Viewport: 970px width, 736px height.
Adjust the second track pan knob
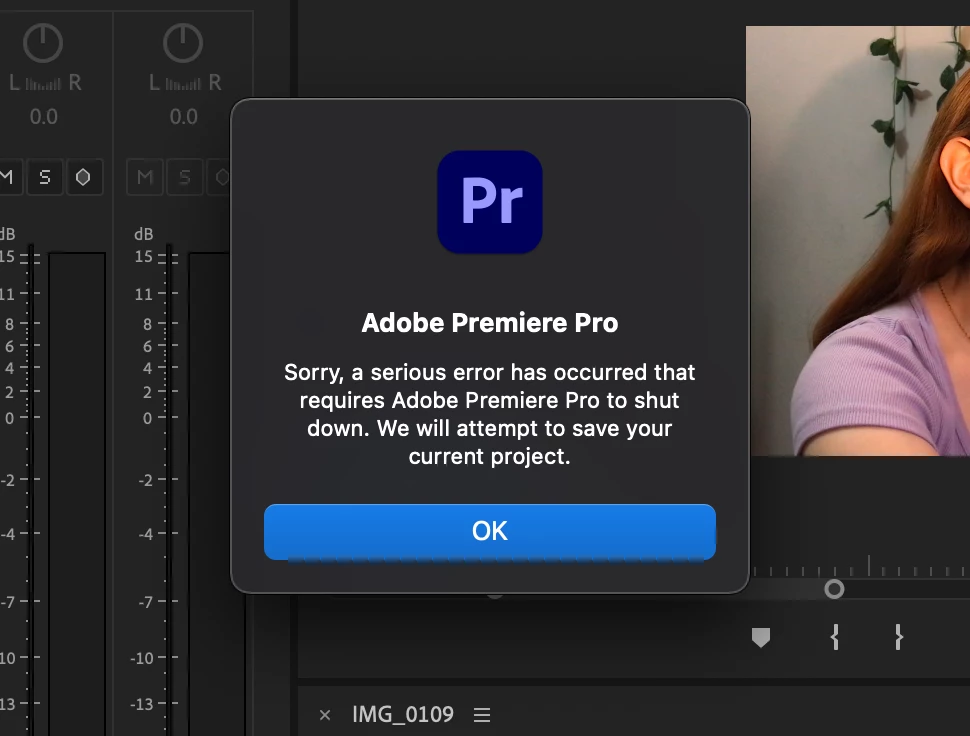(x=182, y=43)
